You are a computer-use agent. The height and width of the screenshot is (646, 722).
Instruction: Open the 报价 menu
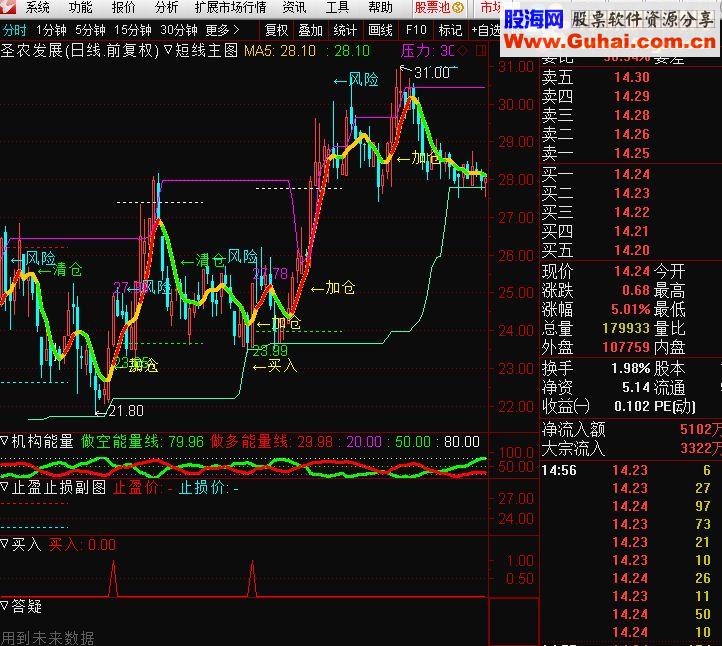123,7
